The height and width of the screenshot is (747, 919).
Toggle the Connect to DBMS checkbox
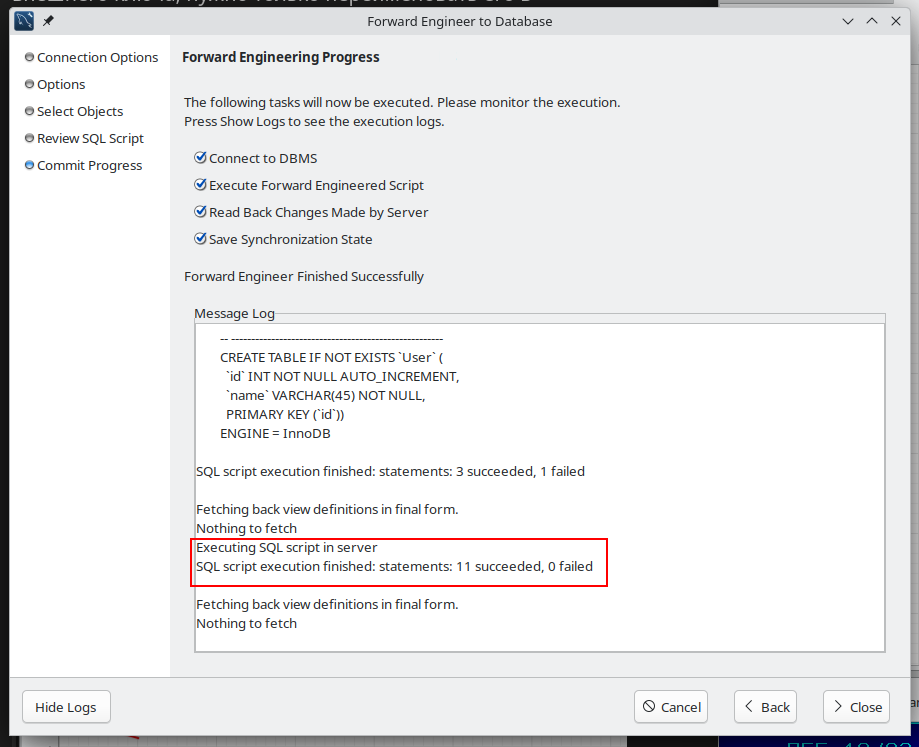click(x=201, y=158)
